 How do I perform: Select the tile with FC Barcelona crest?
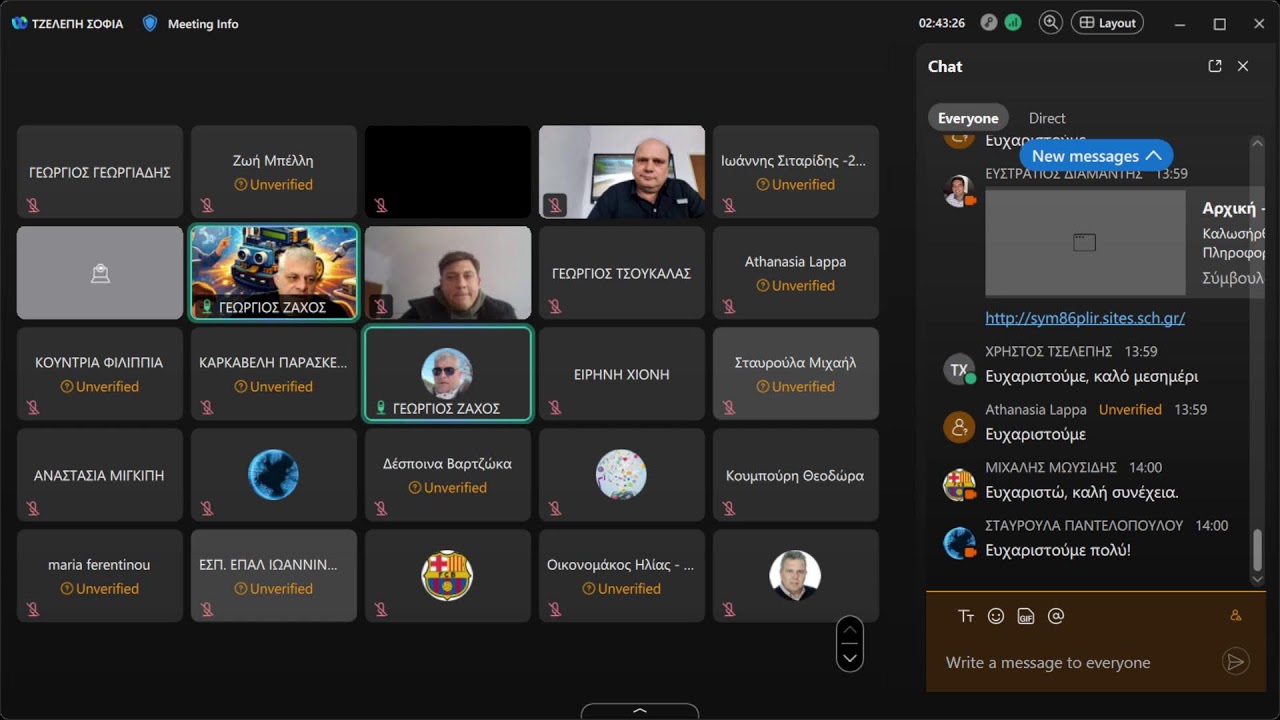coord(448,576)
